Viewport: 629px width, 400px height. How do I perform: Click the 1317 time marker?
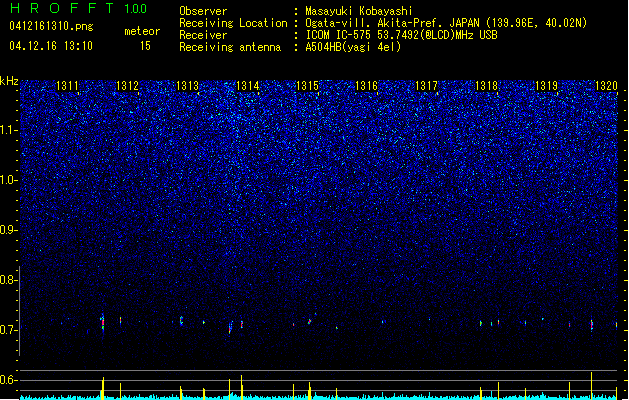(x=426, y=85)
